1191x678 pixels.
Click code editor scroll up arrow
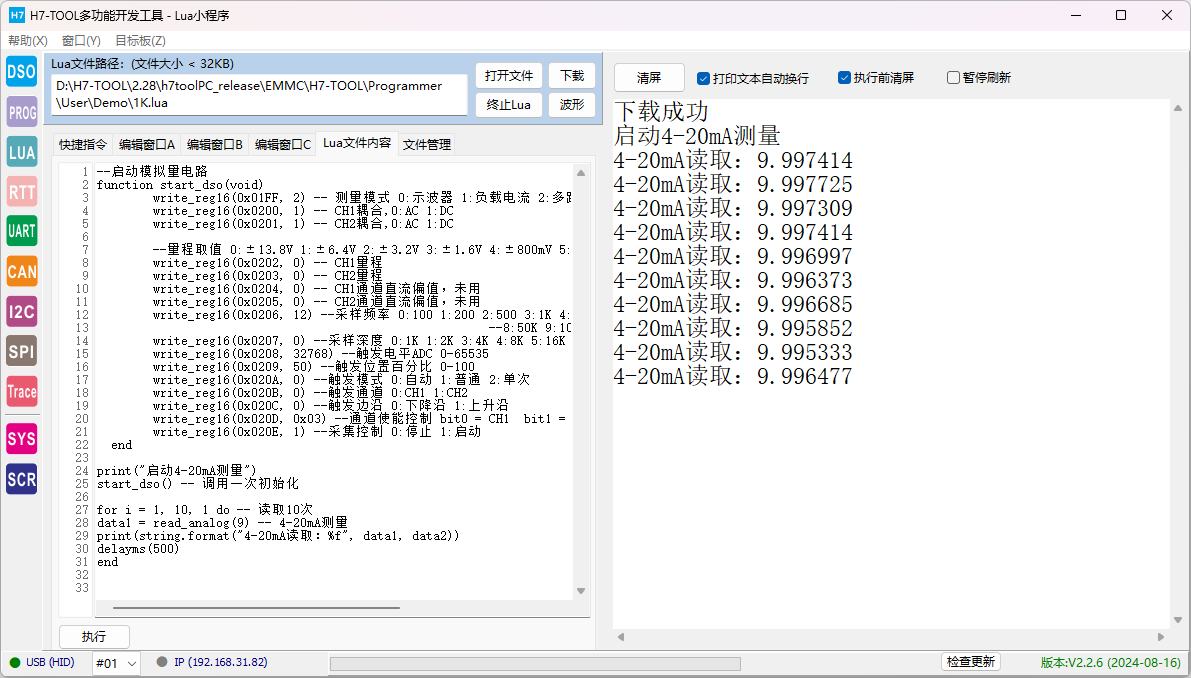point(581,173)
